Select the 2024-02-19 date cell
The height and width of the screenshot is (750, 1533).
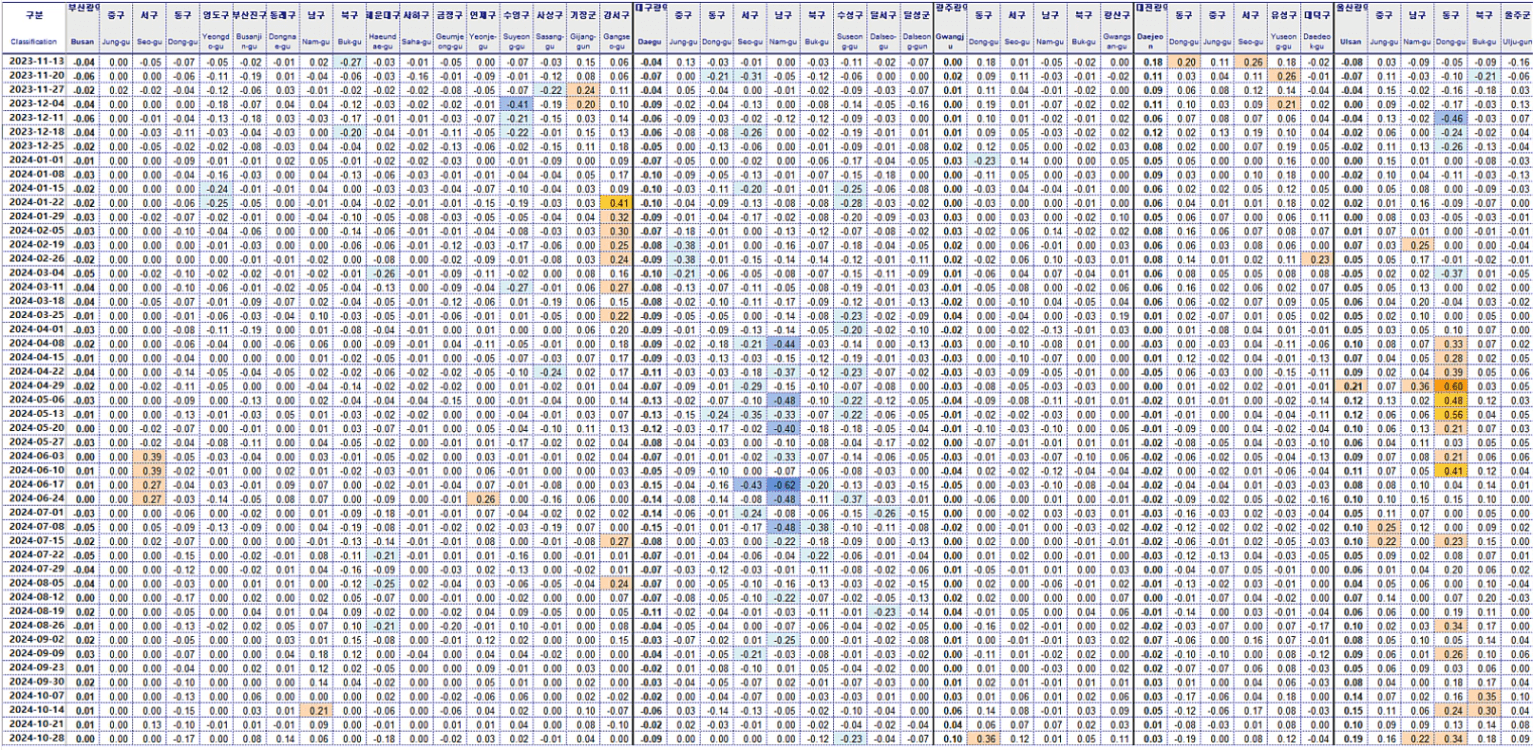(33, 244)
